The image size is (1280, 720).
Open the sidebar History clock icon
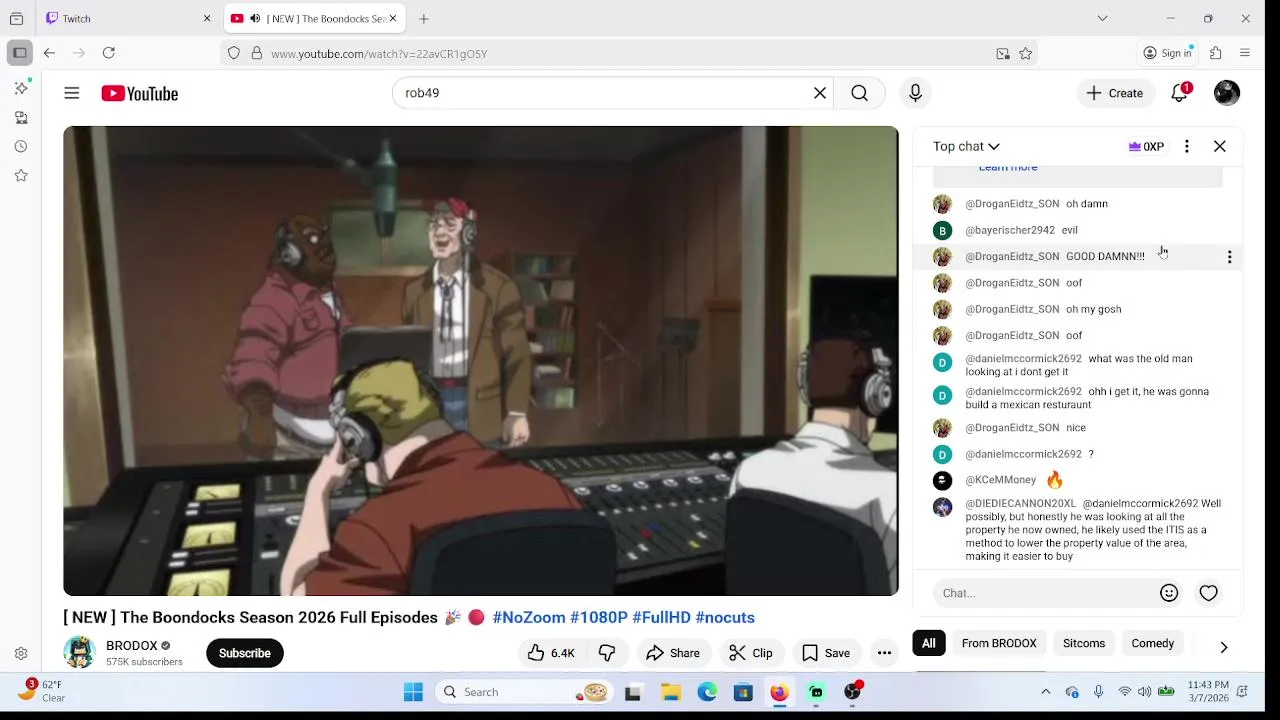(21, 146)
